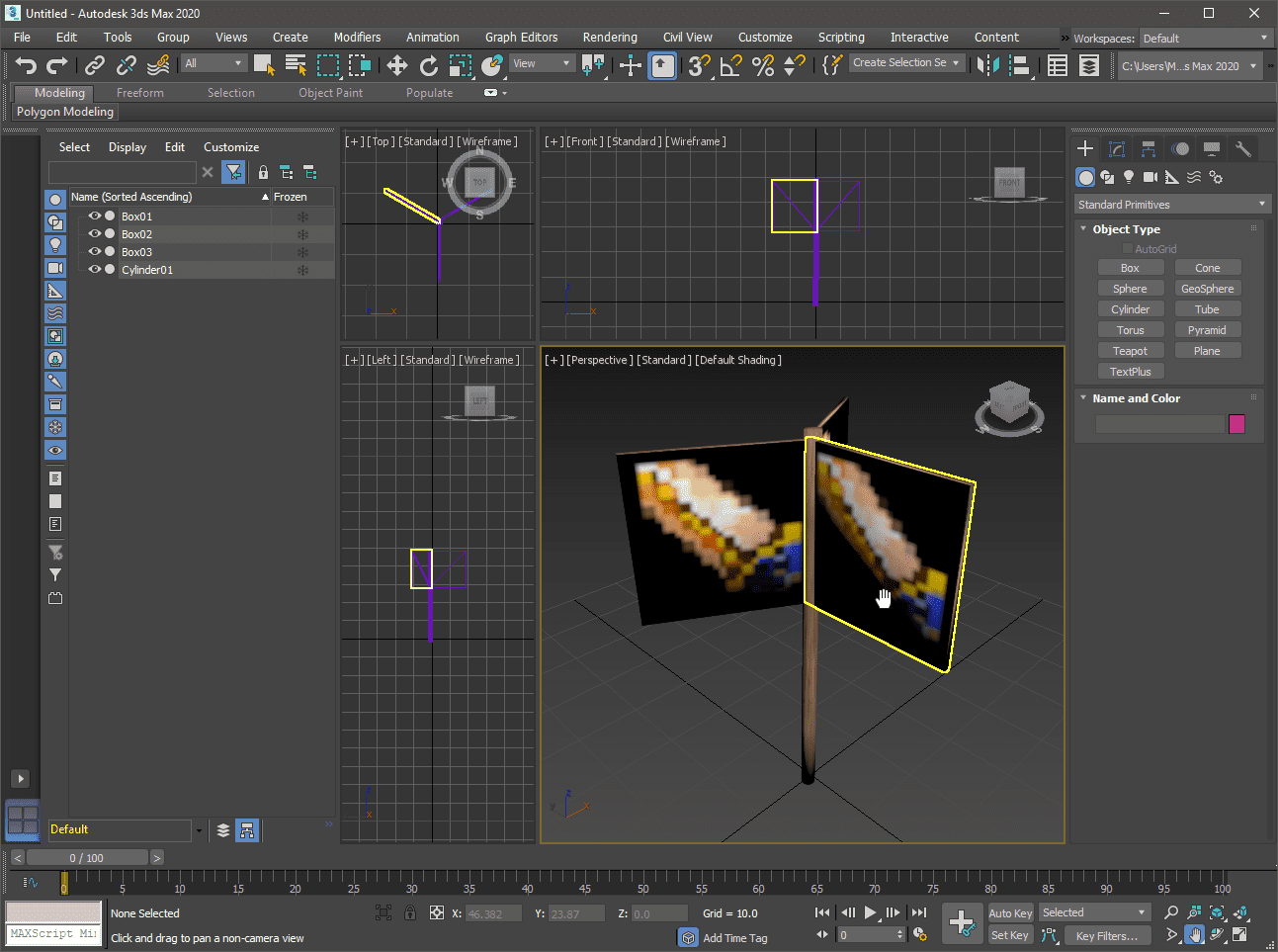Toggle frozen snowflake for Cylinder01
Image resolution: width=1278 pixels, height=952 pixels.
[302, 270]
